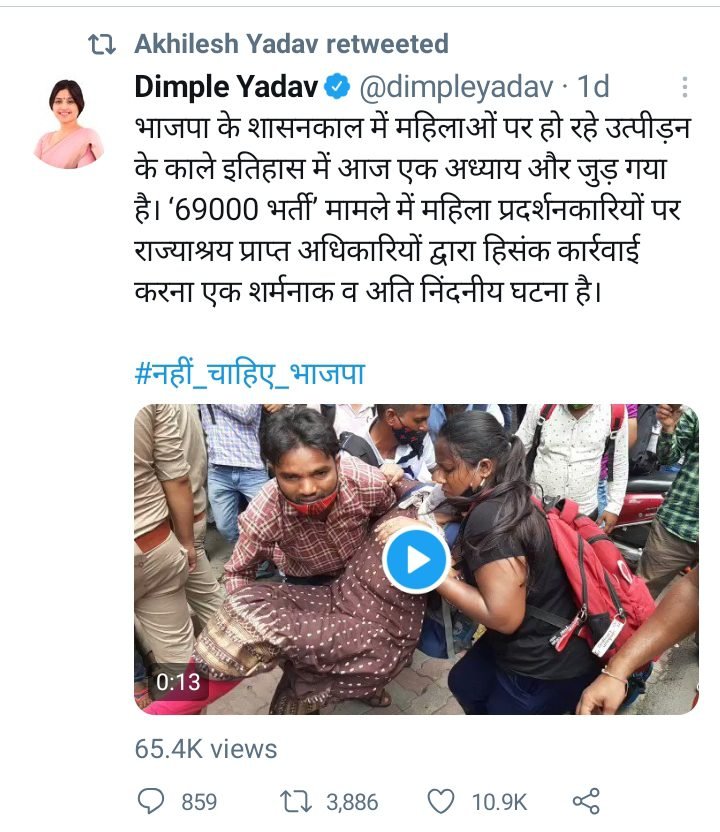Retweet using the arrows icon below the video
Image resolution: width=720 pixels, height=832 pixels.
click(x=296, y=801)
